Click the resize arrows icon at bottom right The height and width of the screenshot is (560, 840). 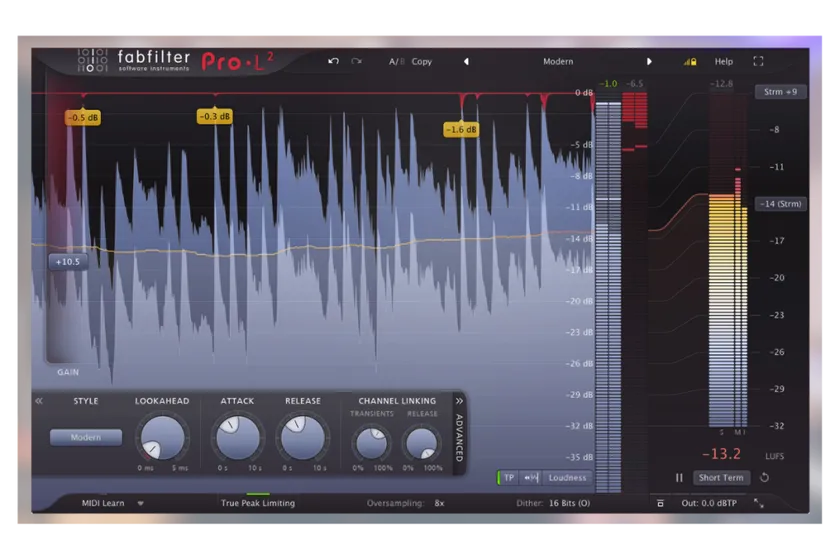[x=759, y=503]
